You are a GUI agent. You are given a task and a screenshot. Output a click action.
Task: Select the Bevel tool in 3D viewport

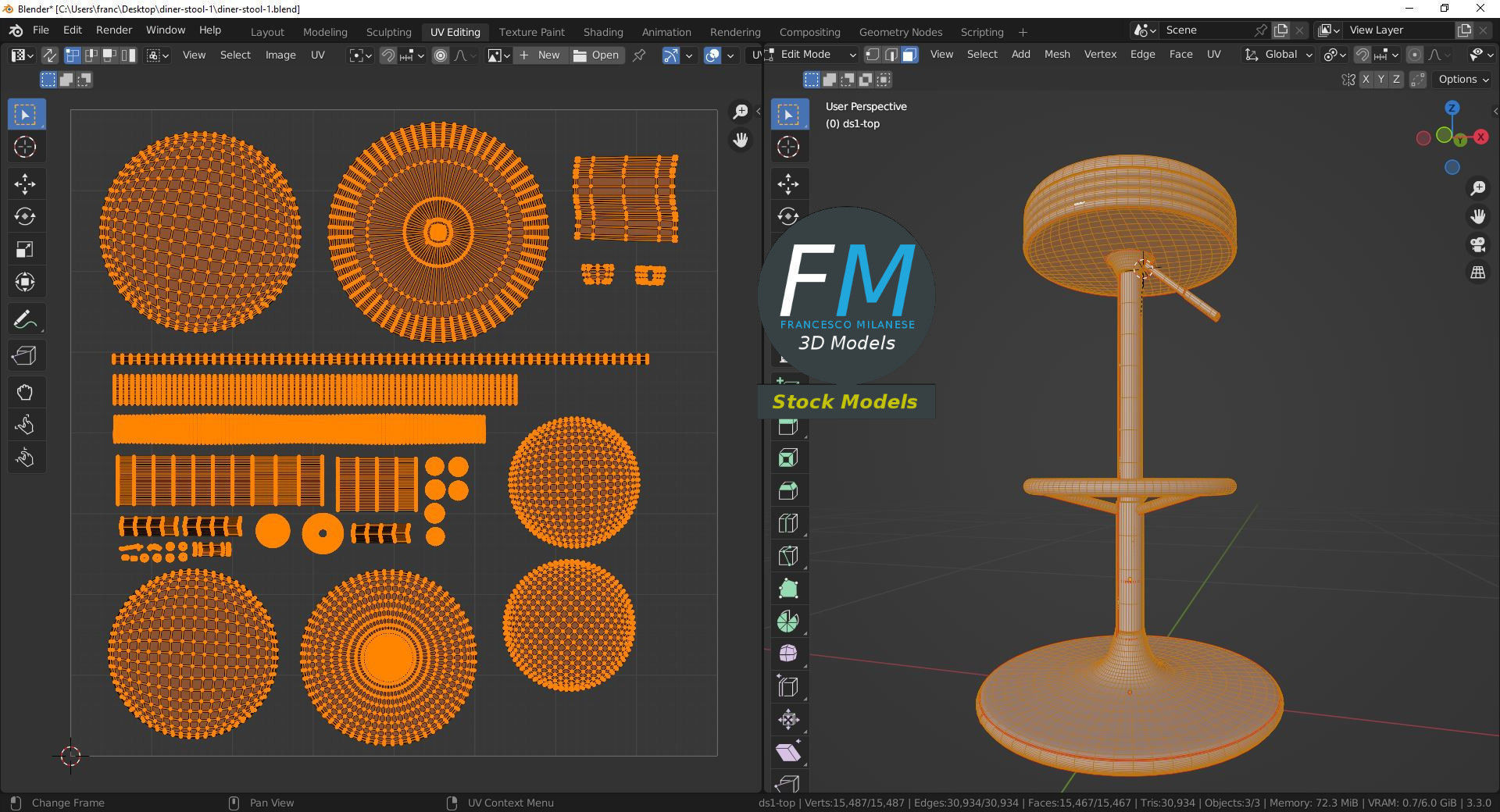click(788, 490)
